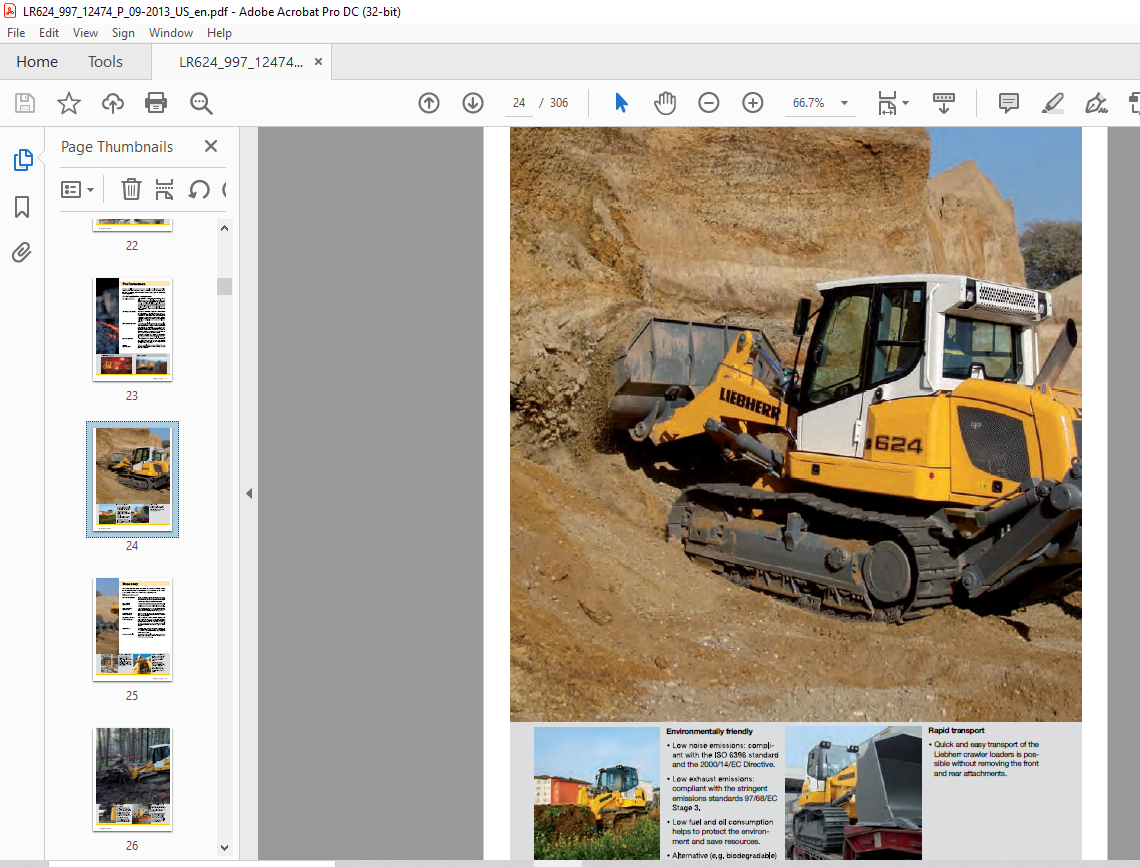Image resolution: width=1140 pixels, height=867 pixels.
Task: Open the Attachments paperclip panel
Action: (x=22, y=253)
